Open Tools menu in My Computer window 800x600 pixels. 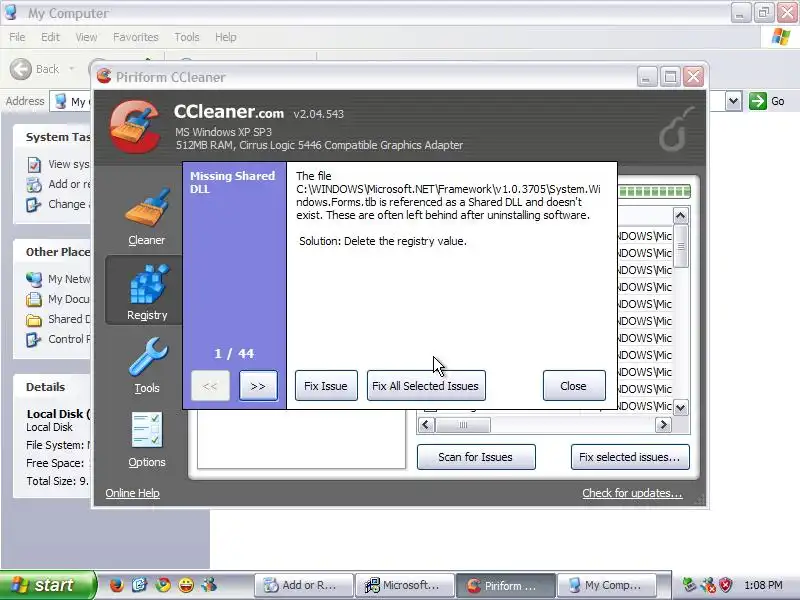tap(187, 37)
